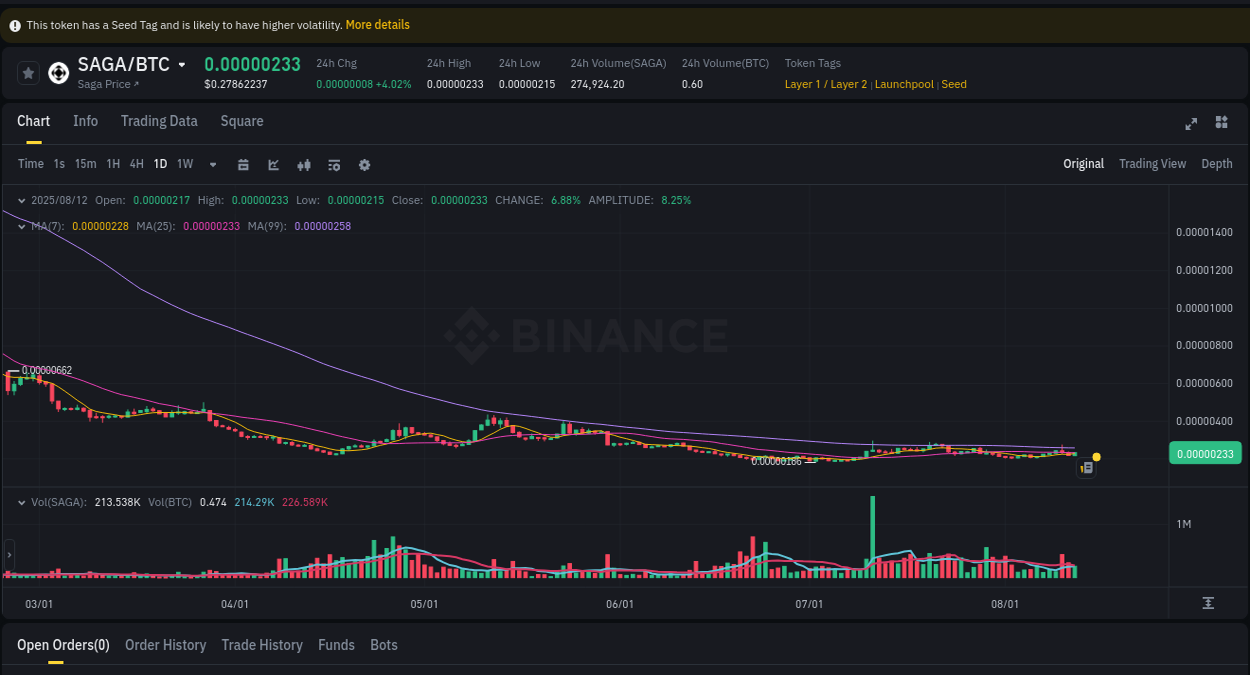Select the 1H interval
The image size is (1250, 675).
pos(113,164)
